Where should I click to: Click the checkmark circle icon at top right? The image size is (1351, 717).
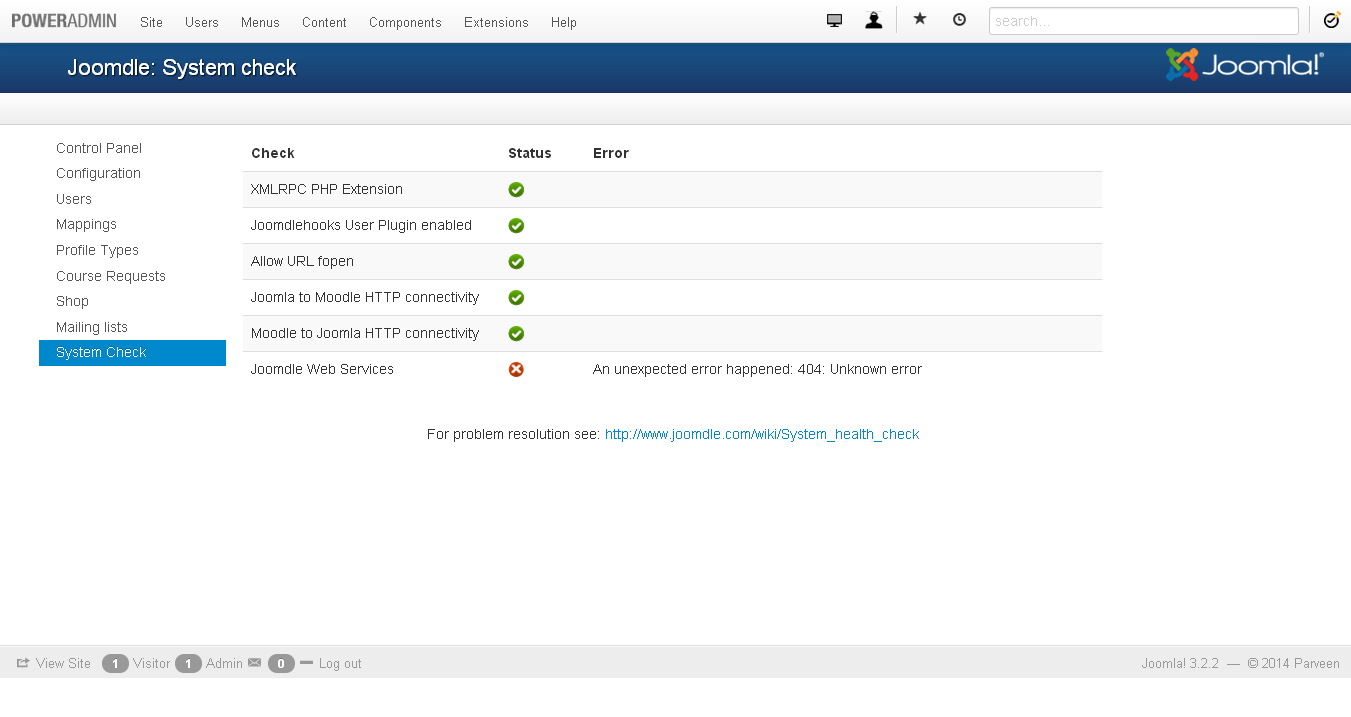1331,20
